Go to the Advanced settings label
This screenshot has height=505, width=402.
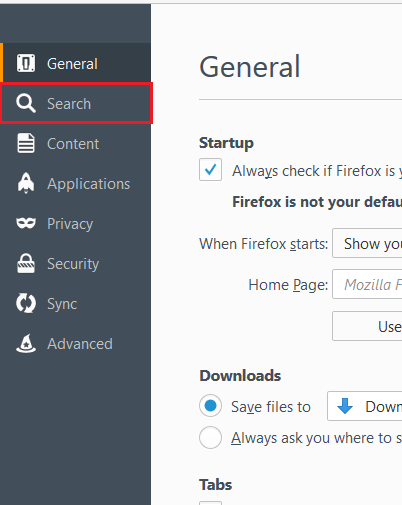[80, 344]
